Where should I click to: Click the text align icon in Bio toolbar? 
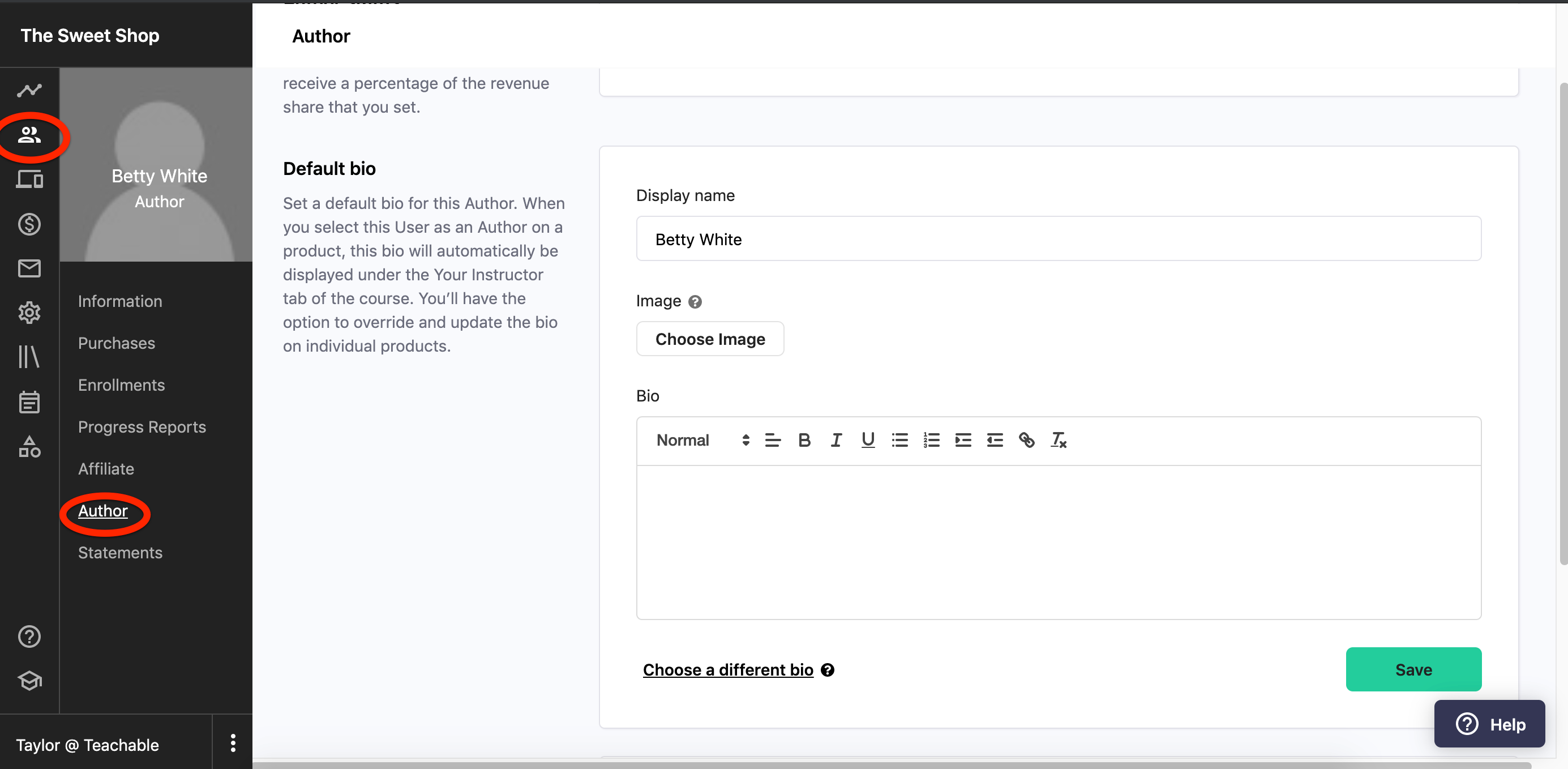tap(773, 440)
